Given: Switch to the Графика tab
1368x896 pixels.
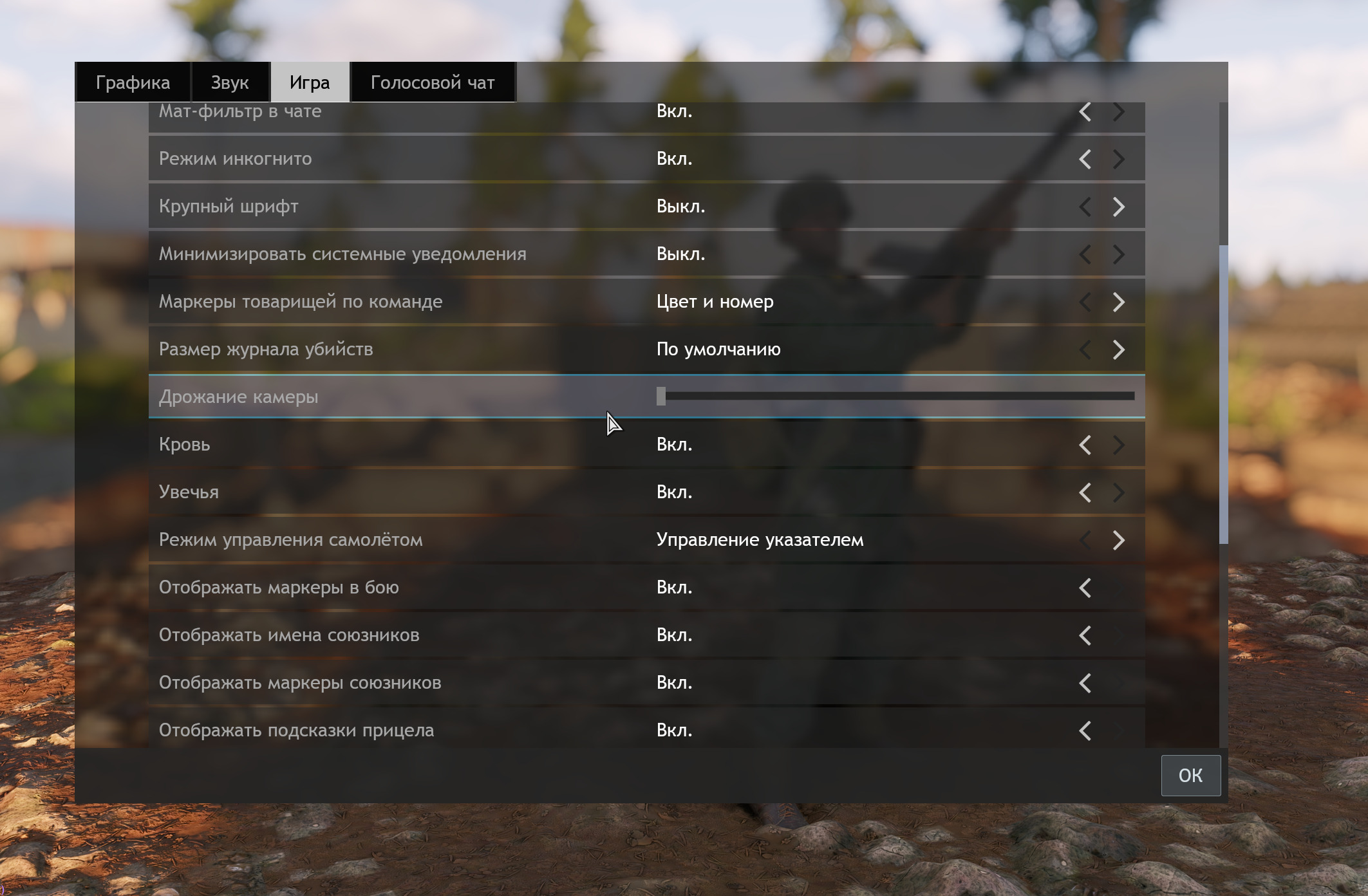Looking at the screenshot, I should click(133, 82).
